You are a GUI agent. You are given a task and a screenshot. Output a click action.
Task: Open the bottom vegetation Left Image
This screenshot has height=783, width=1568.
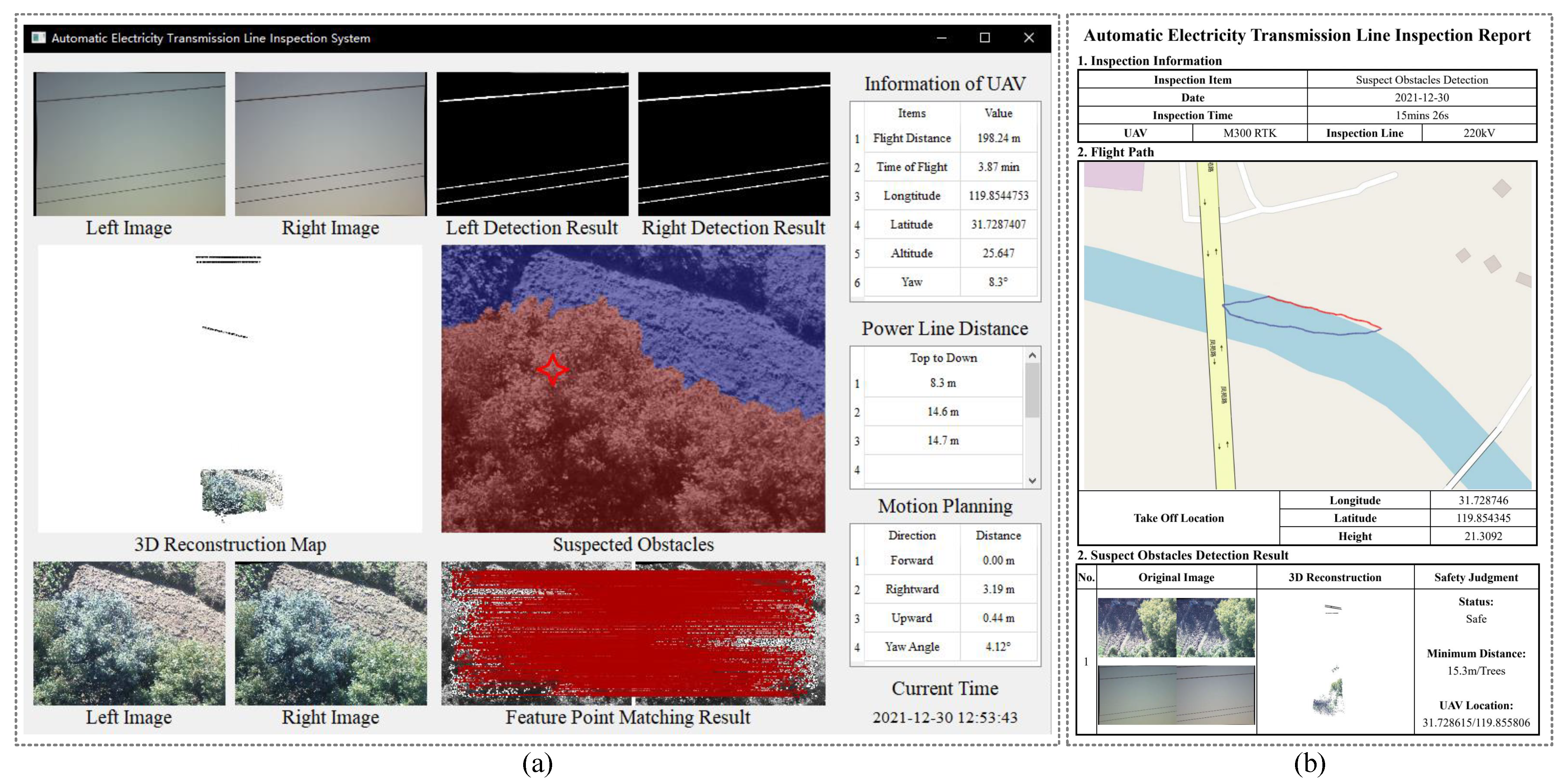[129, 633]
